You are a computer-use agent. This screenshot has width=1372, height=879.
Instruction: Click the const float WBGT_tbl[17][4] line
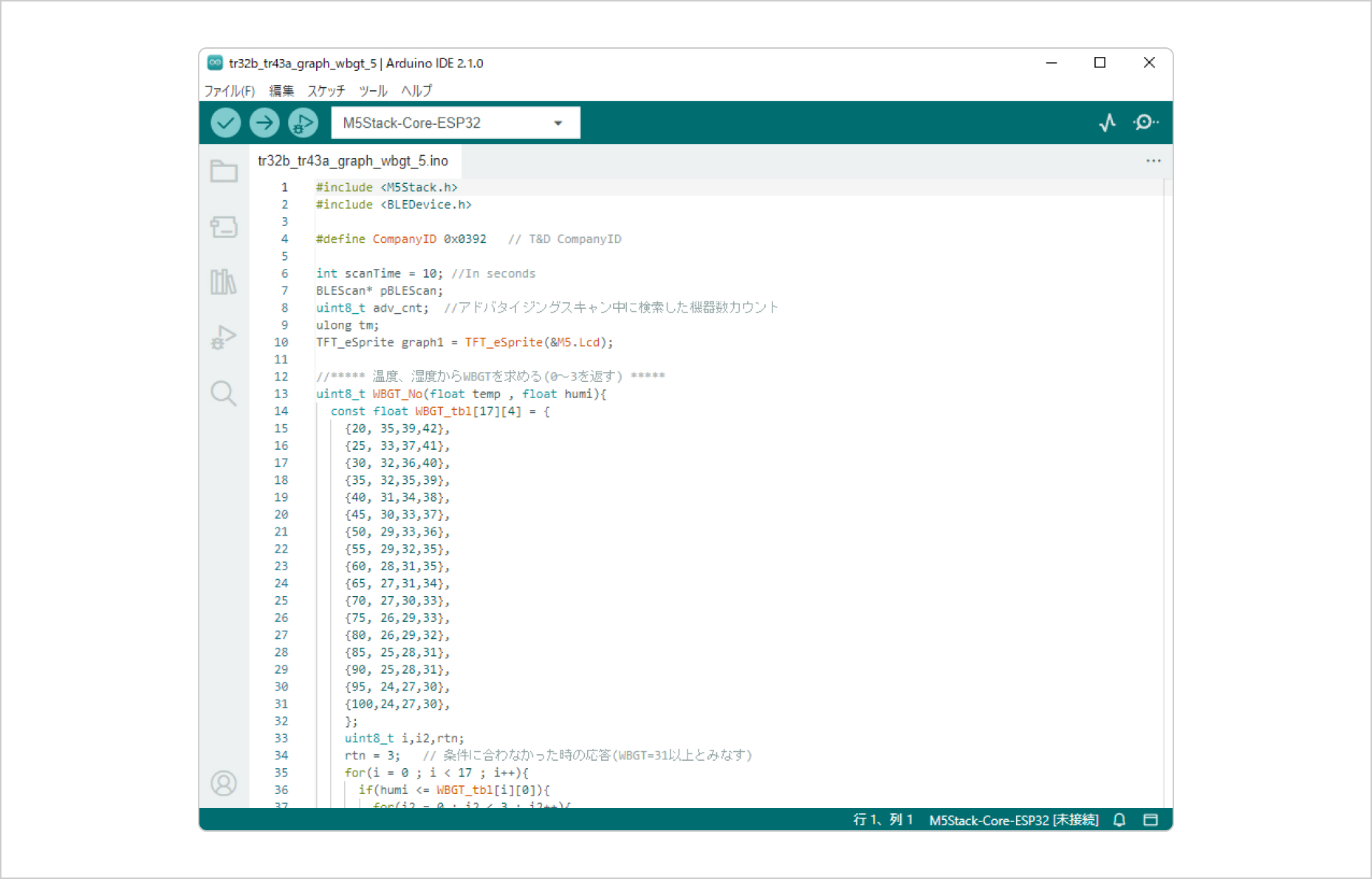440,411
